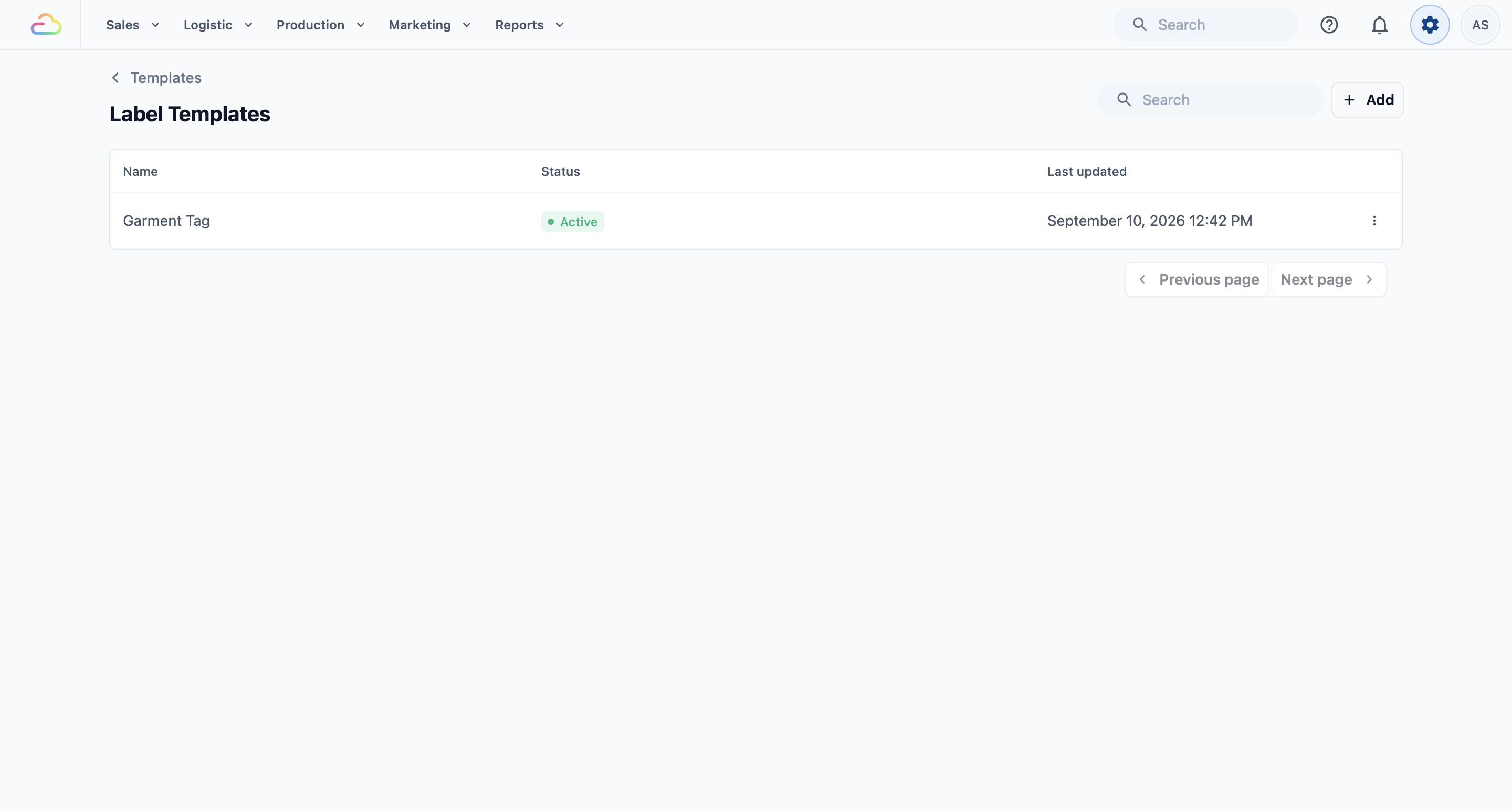Expand the Production menu
Image resolution: width=1512 pixels, height=811 pixels.
[x=320, y=25]
